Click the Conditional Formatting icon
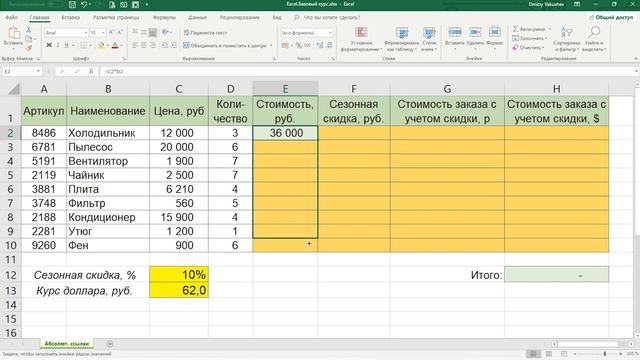The height and width of the screenshot is (360, 640). (361, 33)
